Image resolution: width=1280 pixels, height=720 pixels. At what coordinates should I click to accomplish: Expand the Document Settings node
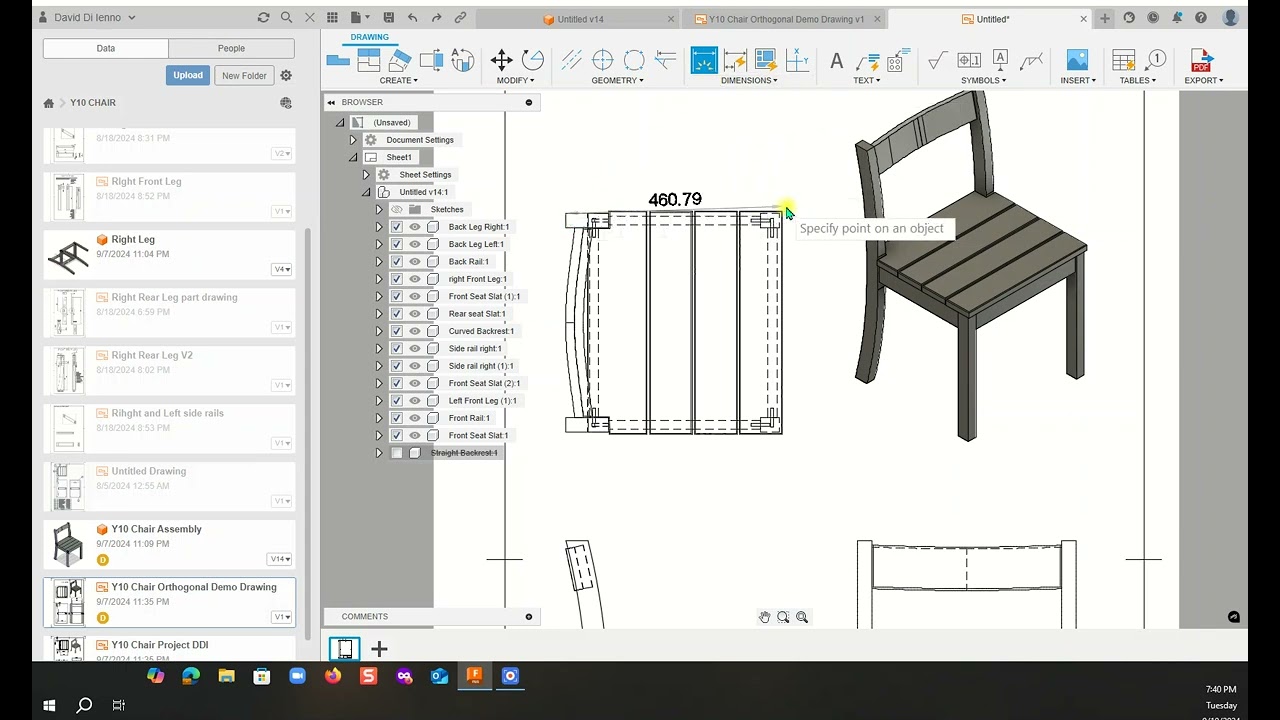353,140
